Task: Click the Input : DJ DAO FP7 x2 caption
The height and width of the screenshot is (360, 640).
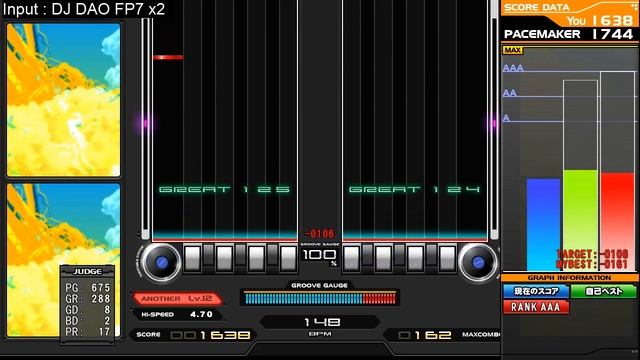Action: click(x=84, y=9)
